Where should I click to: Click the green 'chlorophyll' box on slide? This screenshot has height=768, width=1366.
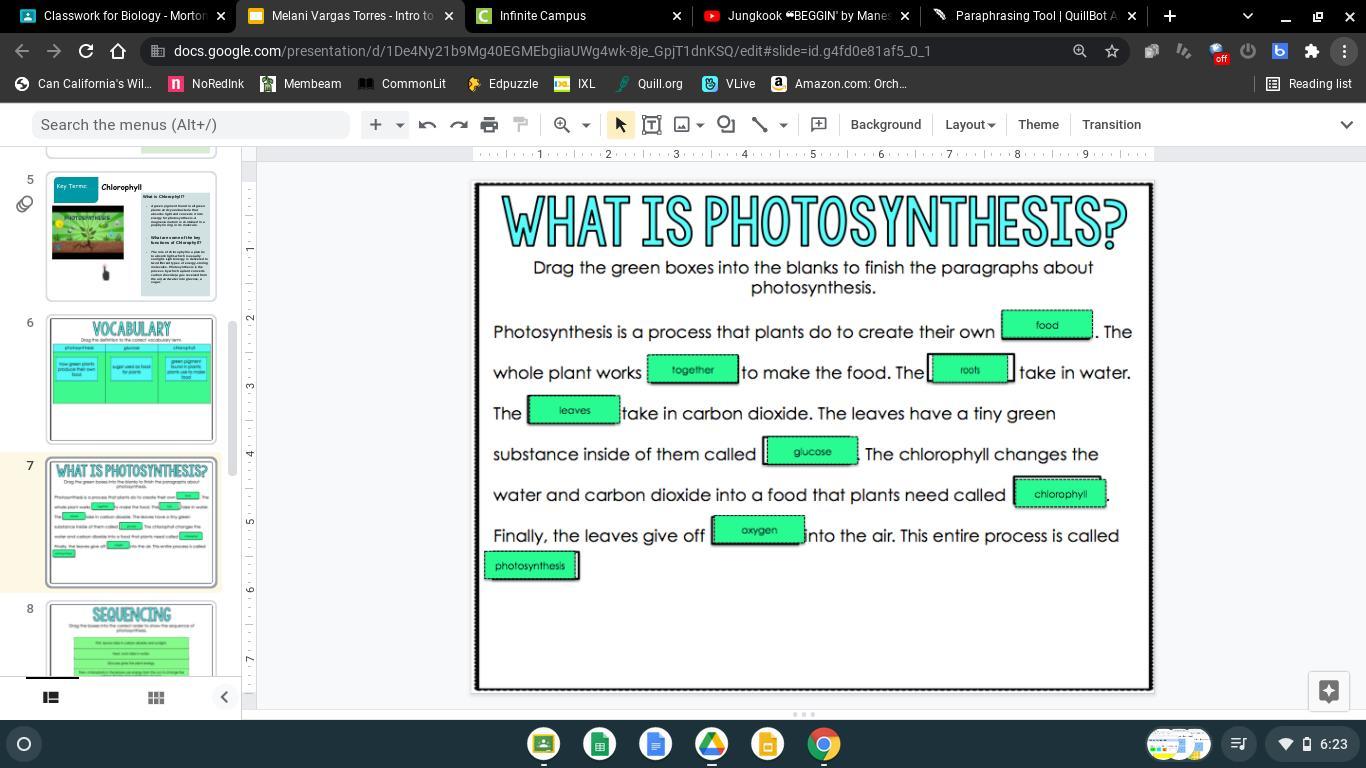(1060, 493)
